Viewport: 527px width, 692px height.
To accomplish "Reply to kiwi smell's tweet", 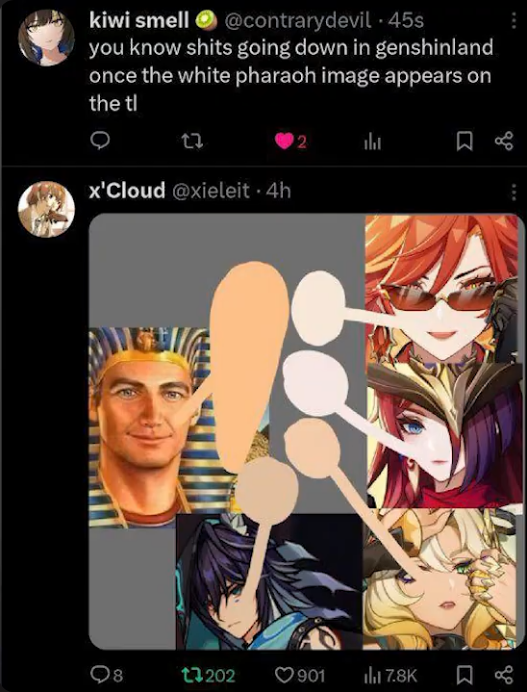I will (x=100, y=141).
